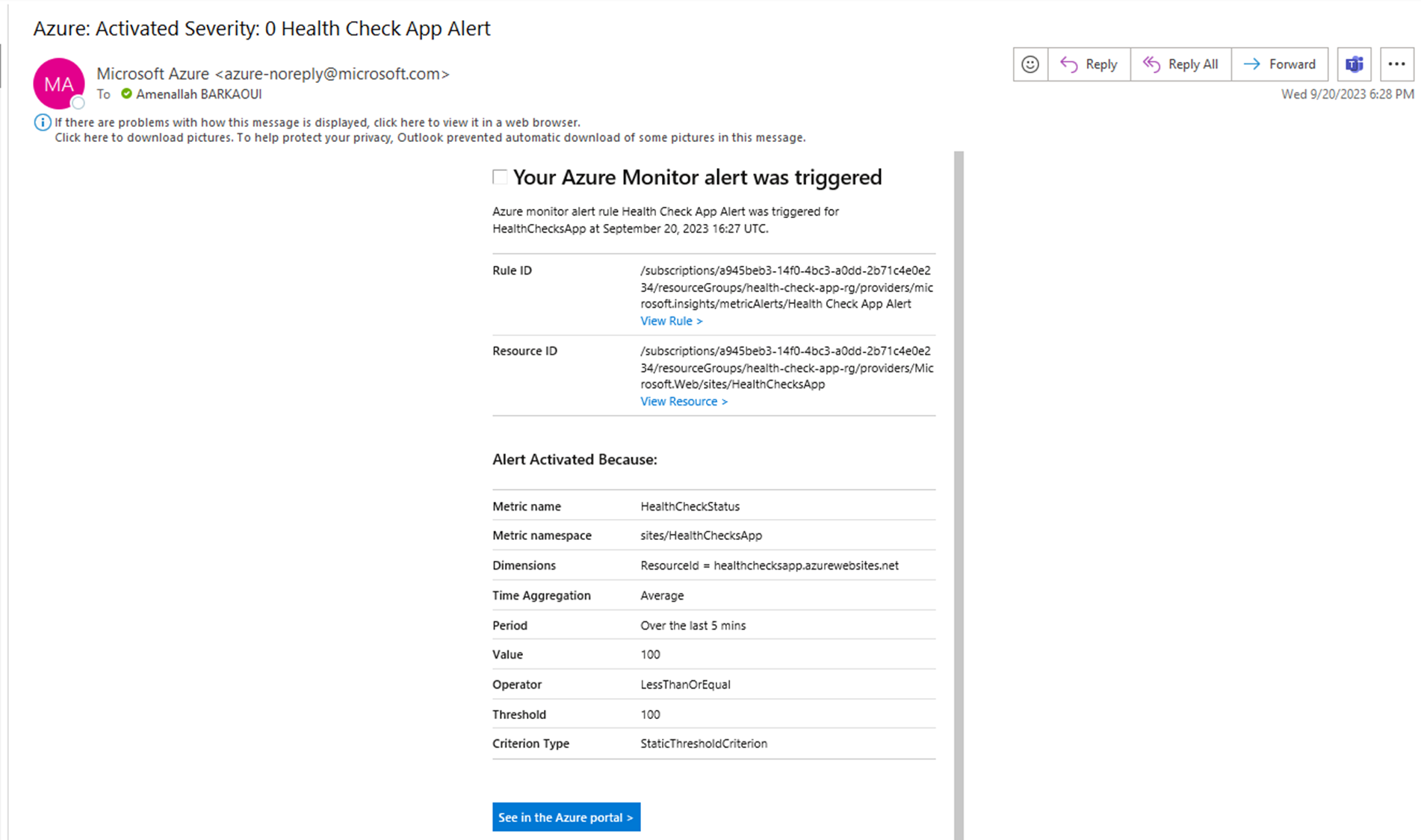The height and width of the screenshot is (840, 1421).
Task: Click the message body vertical scrollbar
Action: [x=959, y=493]
